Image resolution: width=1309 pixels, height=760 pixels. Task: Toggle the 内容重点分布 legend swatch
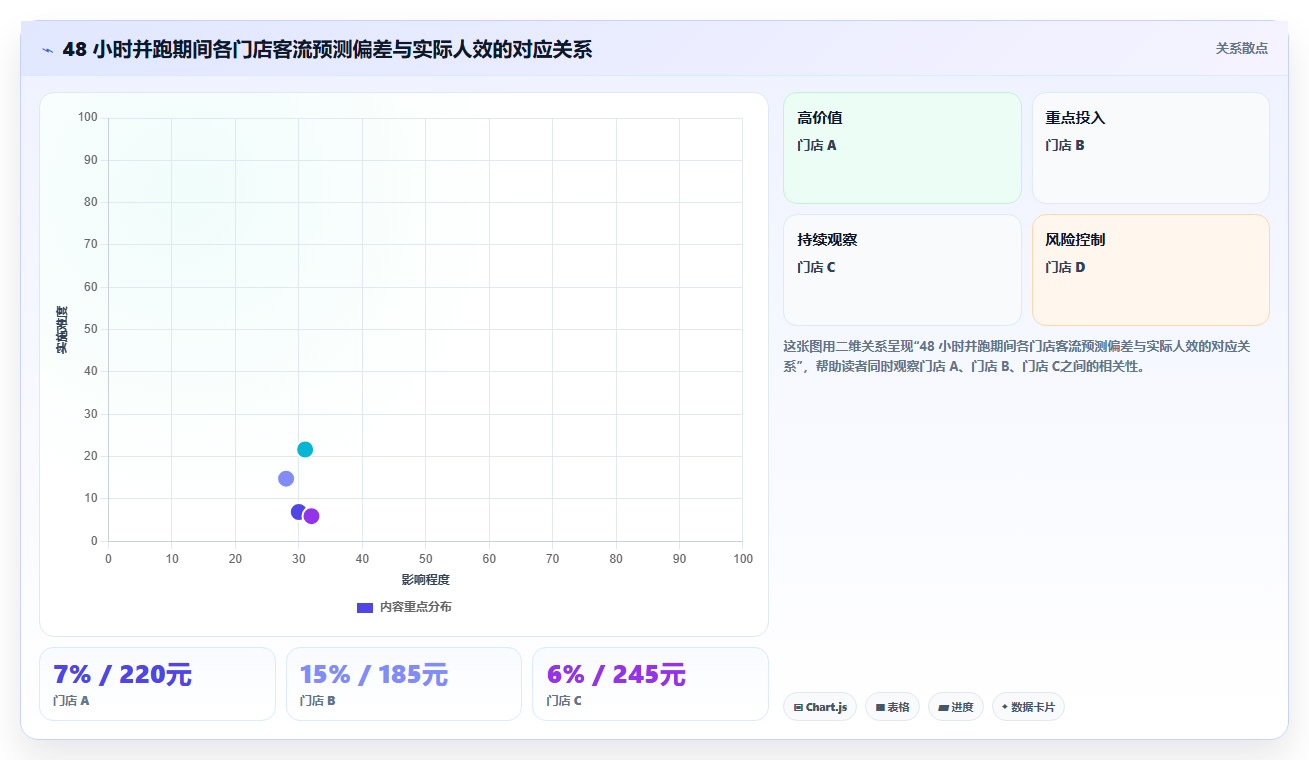pyautogui.click(x=365, y=608)
